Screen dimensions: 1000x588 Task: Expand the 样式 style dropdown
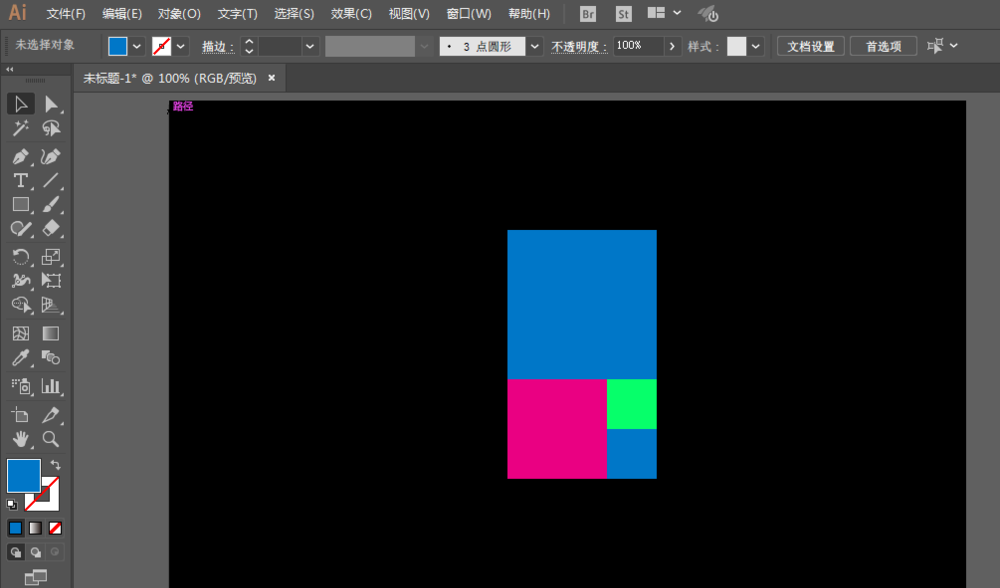coord(757,46)
